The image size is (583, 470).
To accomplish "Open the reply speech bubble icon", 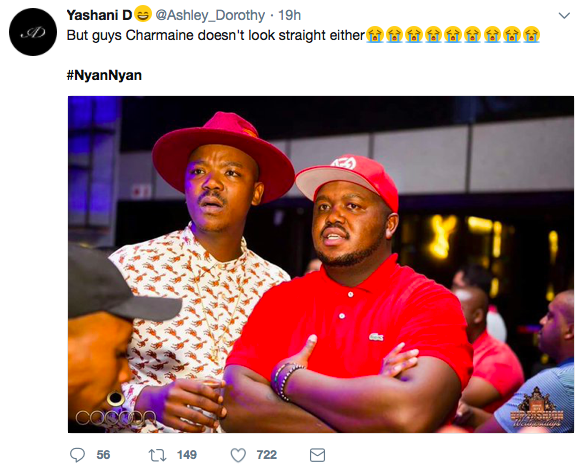I will [77, 455].
